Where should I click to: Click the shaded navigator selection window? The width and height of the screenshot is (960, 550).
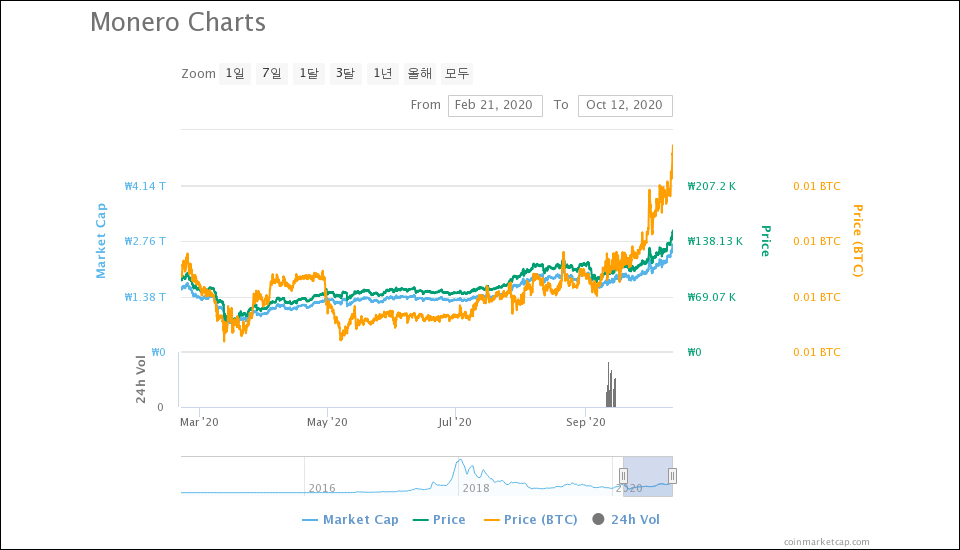tap(648, 476)
